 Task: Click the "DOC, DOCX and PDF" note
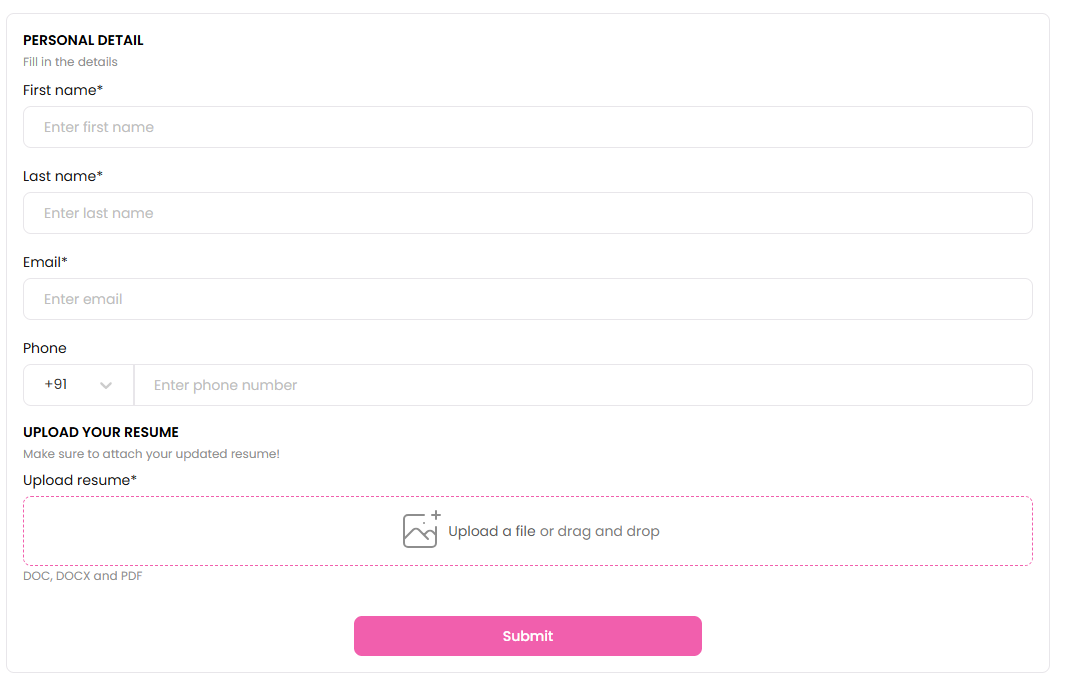(82, 576)
